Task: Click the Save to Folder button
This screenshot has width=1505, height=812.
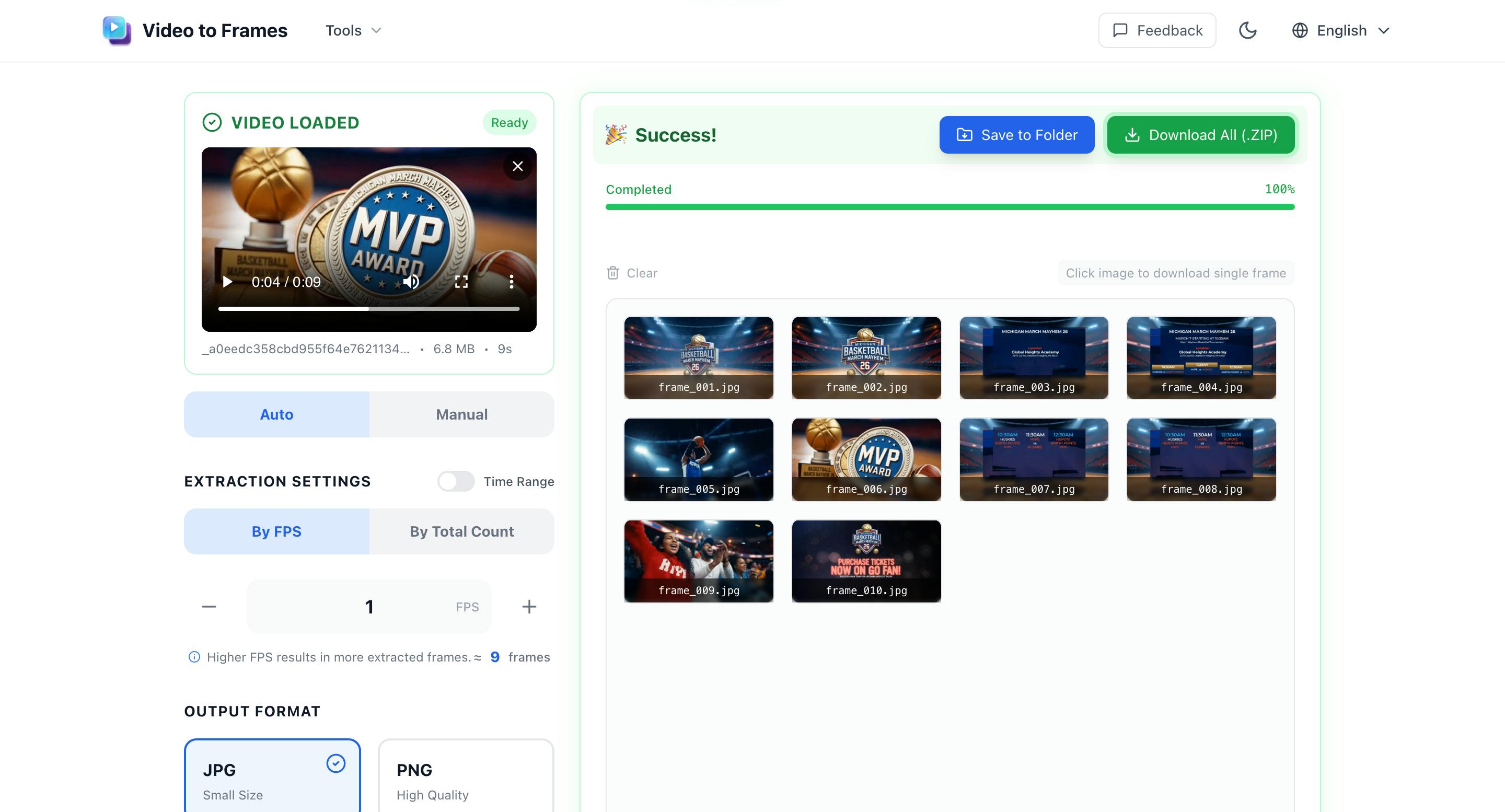Action: click(1017, 135)
